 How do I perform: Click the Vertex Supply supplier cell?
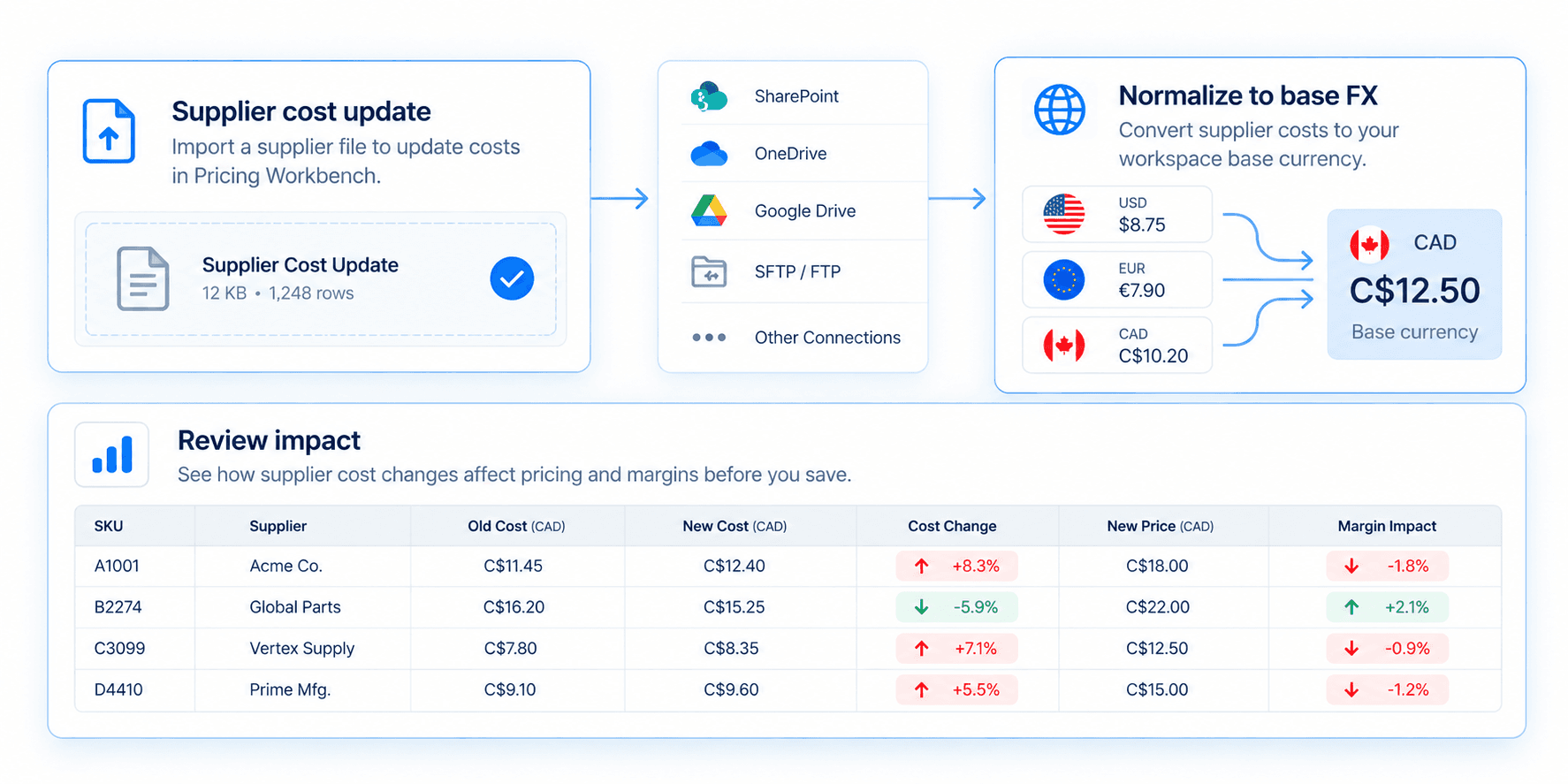pos(301,649)
